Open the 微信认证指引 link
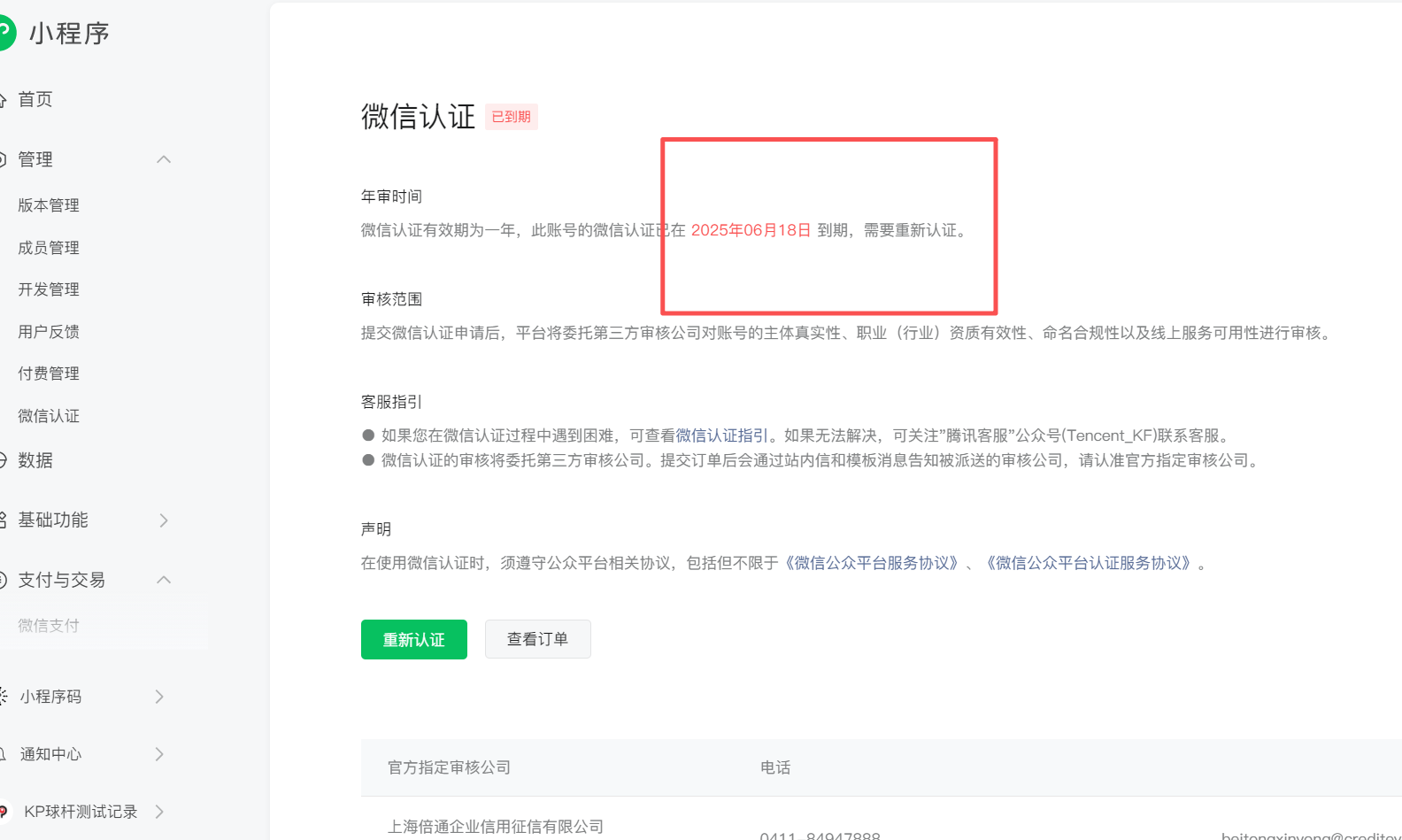1402x840 pixels. click(722, 435)
